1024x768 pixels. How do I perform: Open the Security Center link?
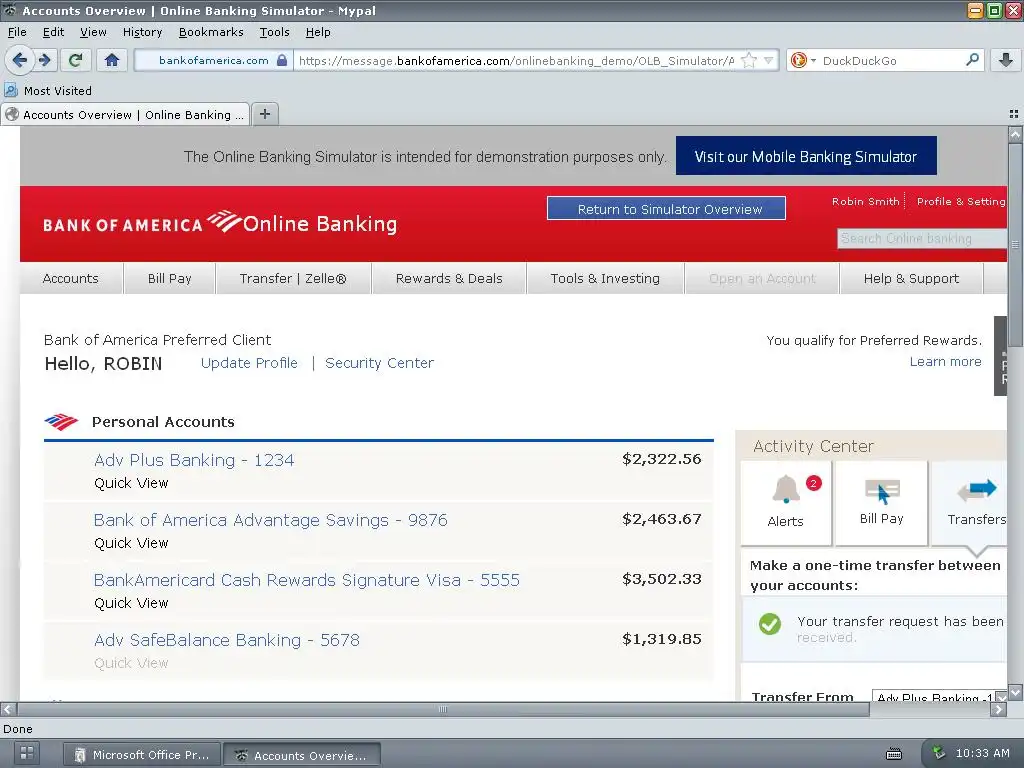[x=379, y=363]
